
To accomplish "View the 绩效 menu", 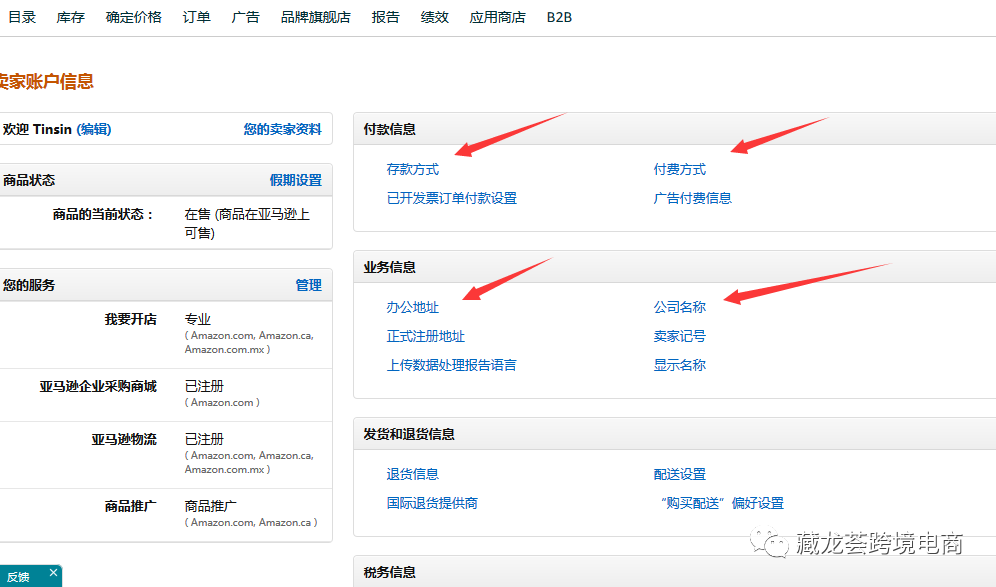I will point(435,16).
